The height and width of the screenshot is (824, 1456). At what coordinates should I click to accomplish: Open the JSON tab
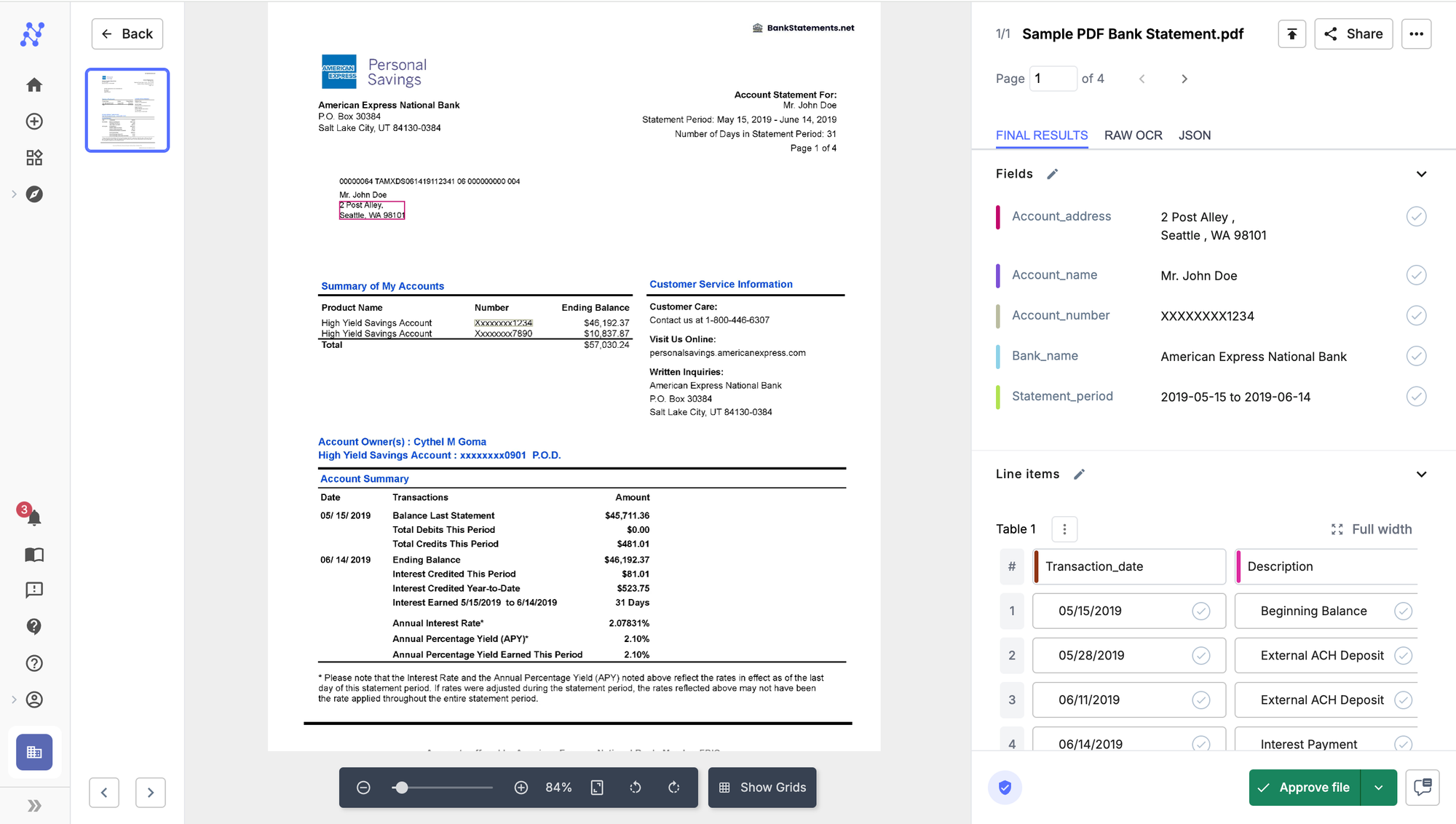[1195, 135]
